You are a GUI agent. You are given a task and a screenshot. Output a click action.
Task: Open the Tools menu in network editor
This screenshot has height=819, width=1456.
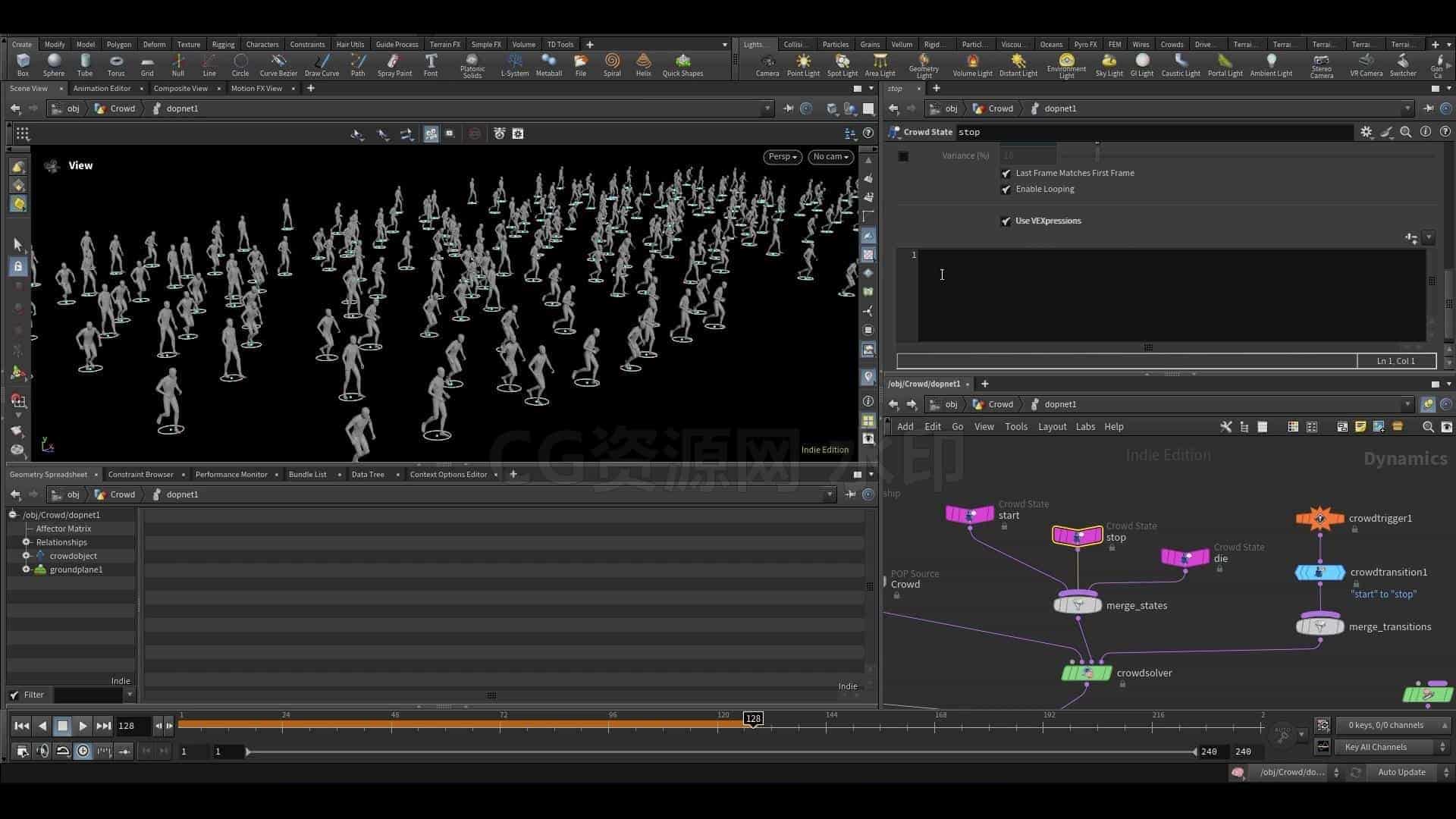coord(1015,427)
